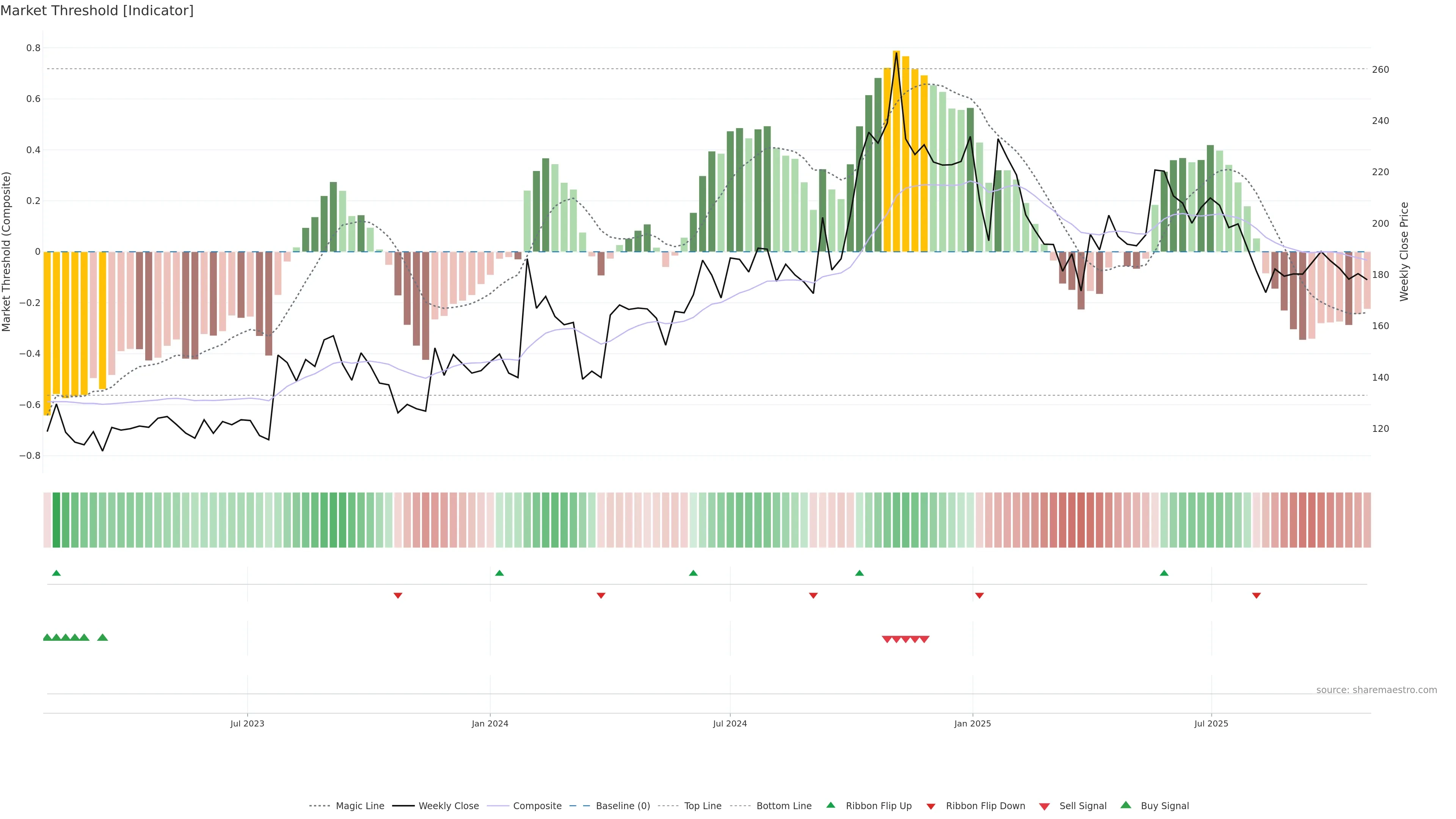Screen dimensions: 1456x819
Task: Click the first Ribbon Flip Up triangle on the timeline
Action: tap(56, 573)
